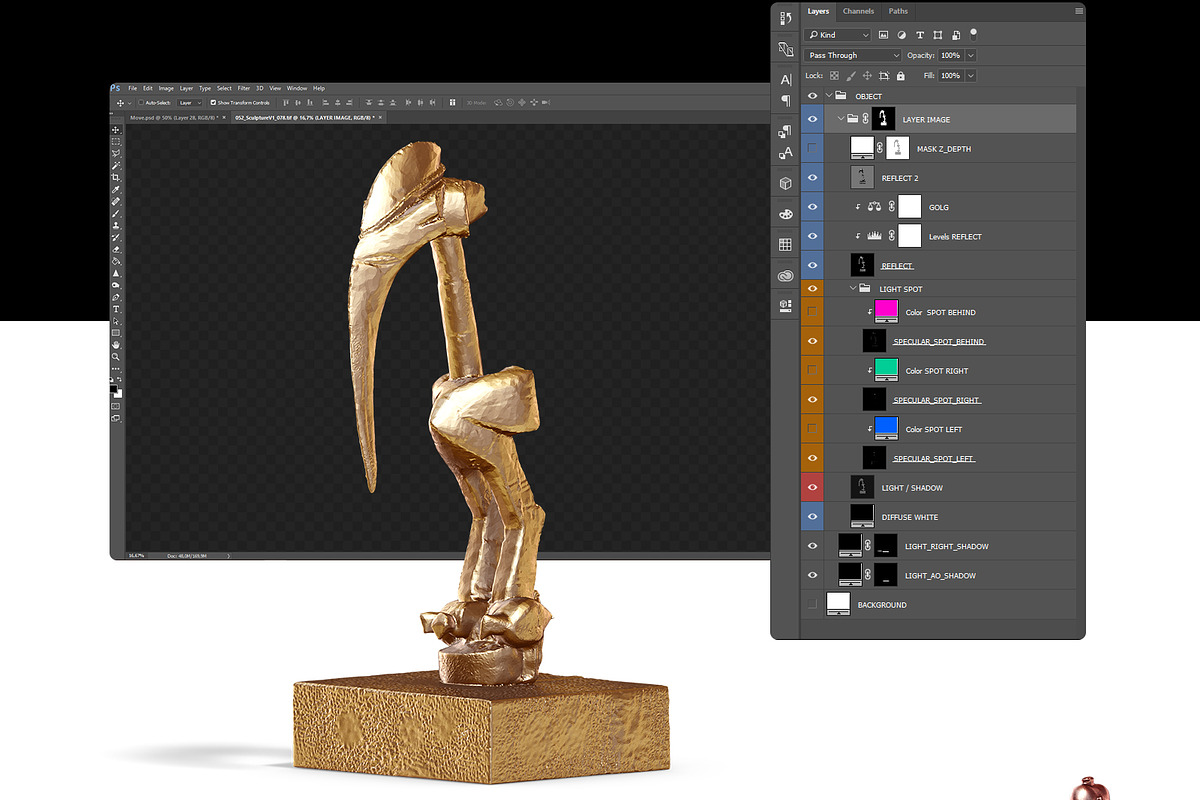1200x800 pixels.
Task: Select the Eraser tool
Action: tap(116, 249)
